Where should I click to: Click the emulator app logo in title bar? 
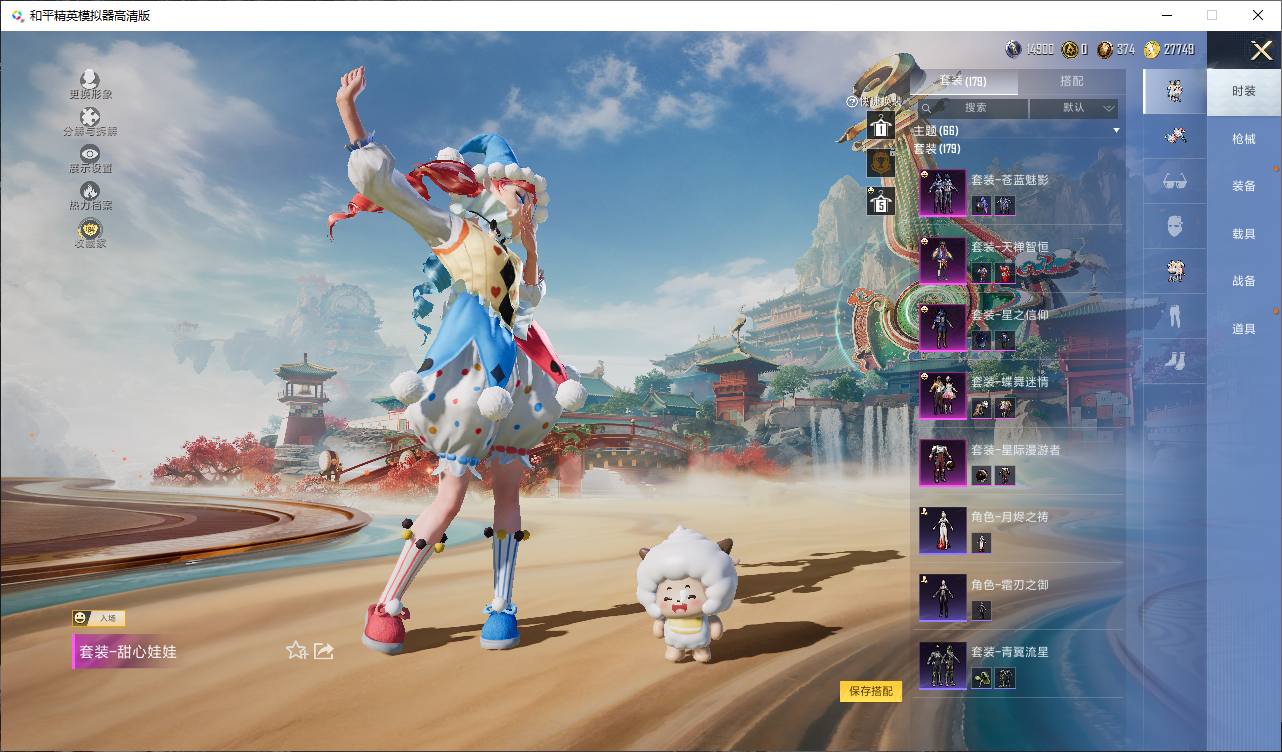pyautogui.click(x=17, y=15)
